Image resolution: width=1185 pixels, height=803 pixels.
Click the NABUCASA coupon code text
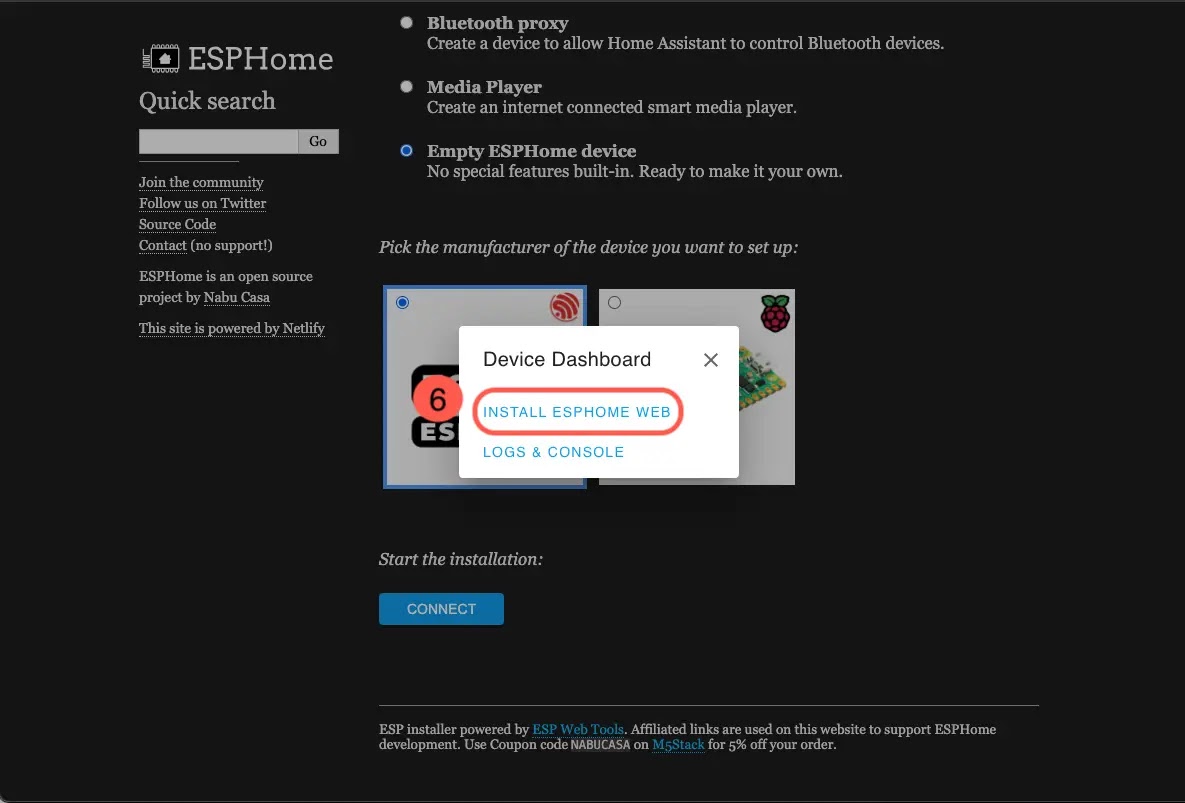[600, 745]
